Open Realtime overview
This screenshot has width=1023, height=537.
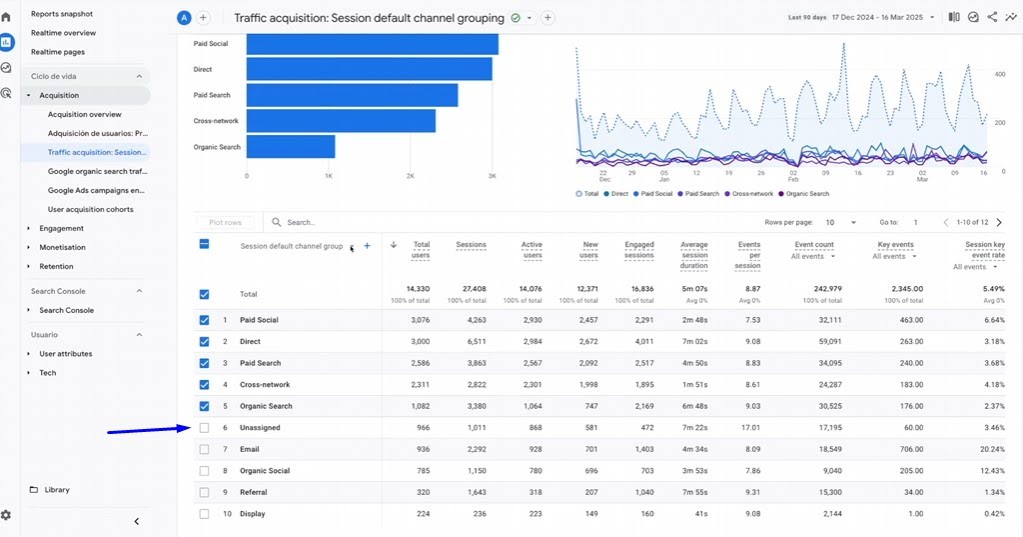63,33
